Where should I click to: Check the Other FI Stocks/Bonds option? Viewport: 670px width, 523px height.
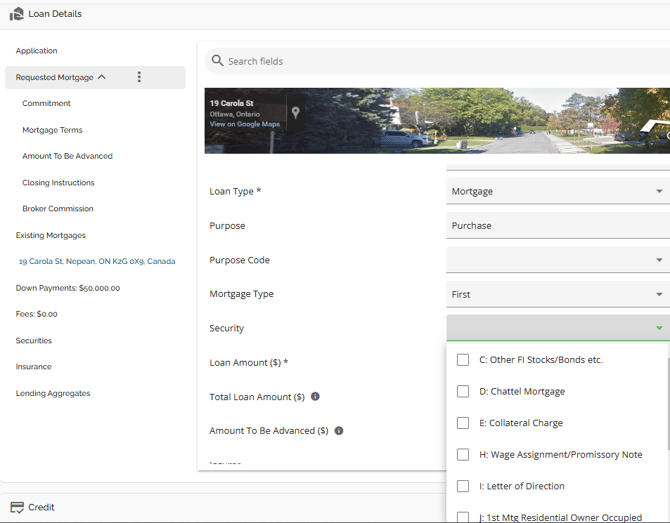pos(463,360)
